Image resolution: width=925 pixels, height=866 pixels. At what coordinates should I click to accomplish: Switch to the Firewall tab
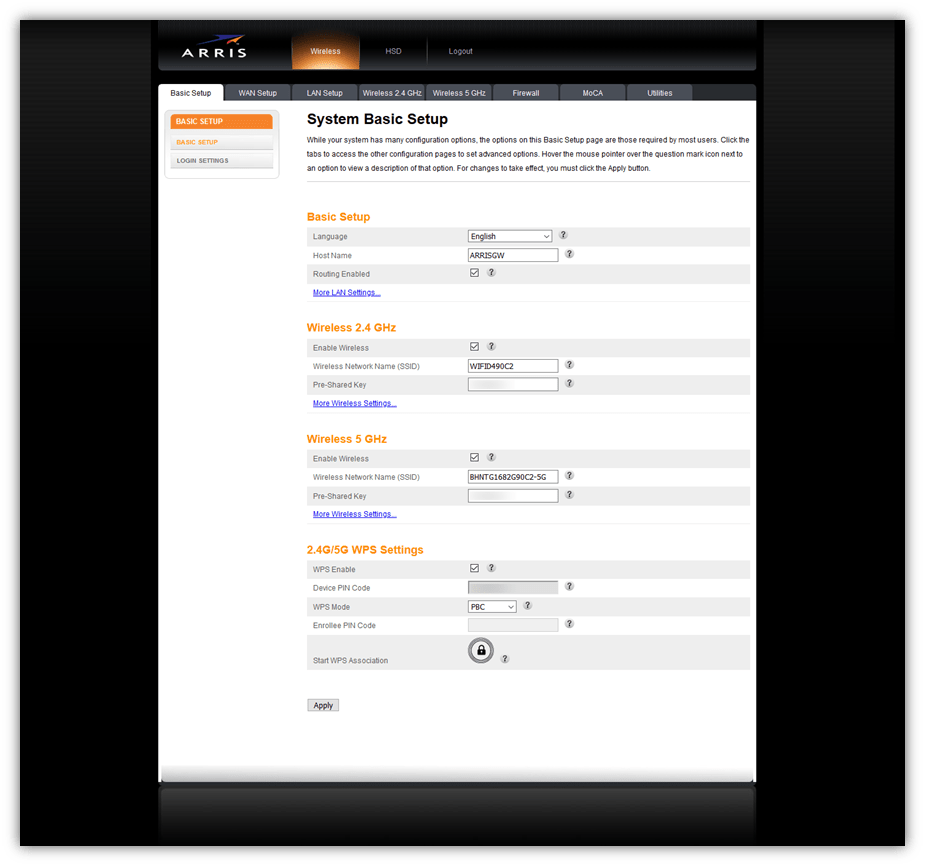pos(526,93)
